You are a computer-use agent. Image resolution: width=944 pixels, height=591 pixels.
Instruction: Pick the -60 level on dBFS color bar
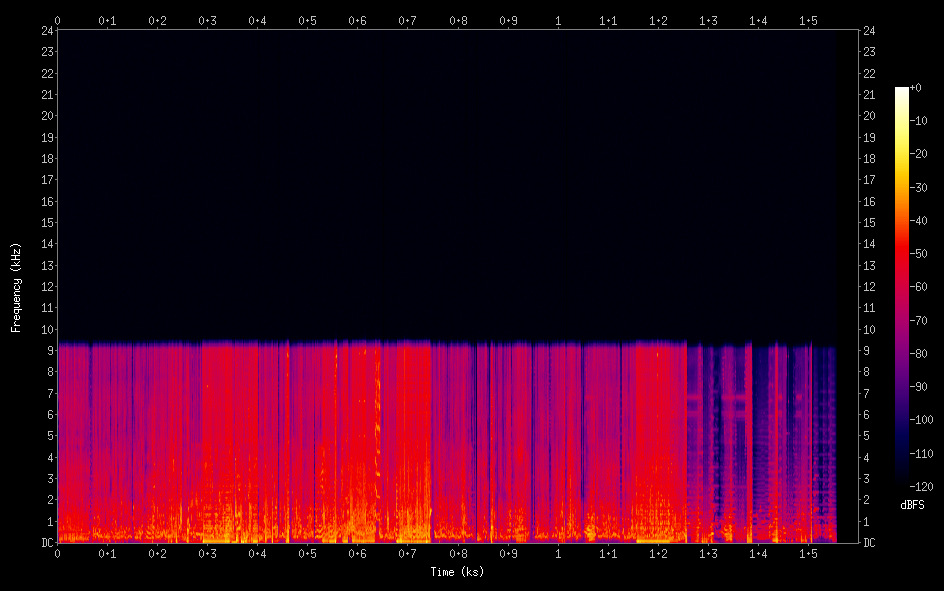[902, 287]
